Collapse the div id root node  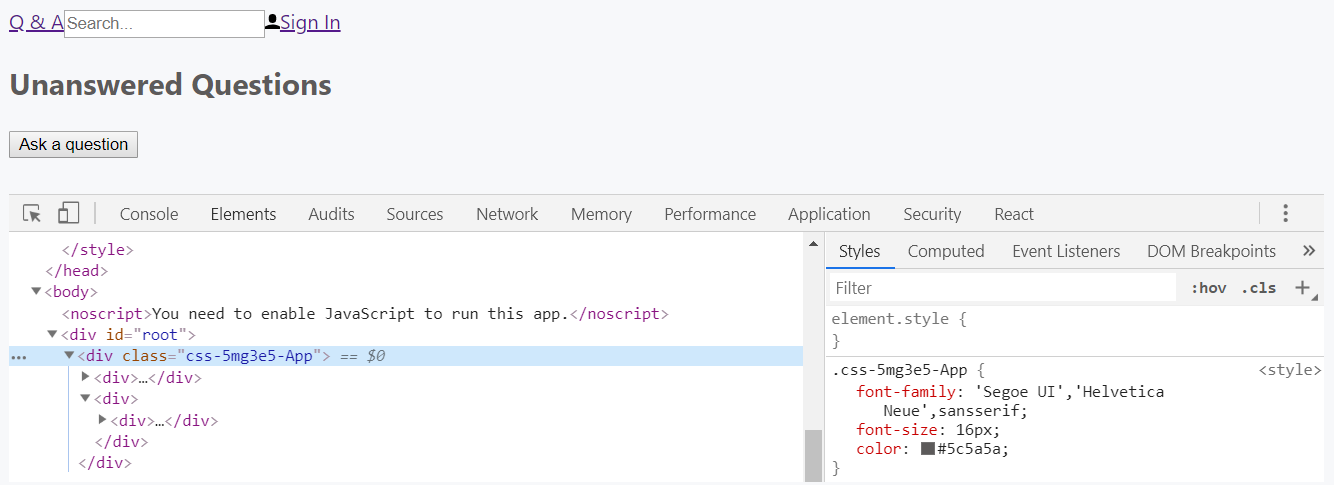[x=53, y=335]
